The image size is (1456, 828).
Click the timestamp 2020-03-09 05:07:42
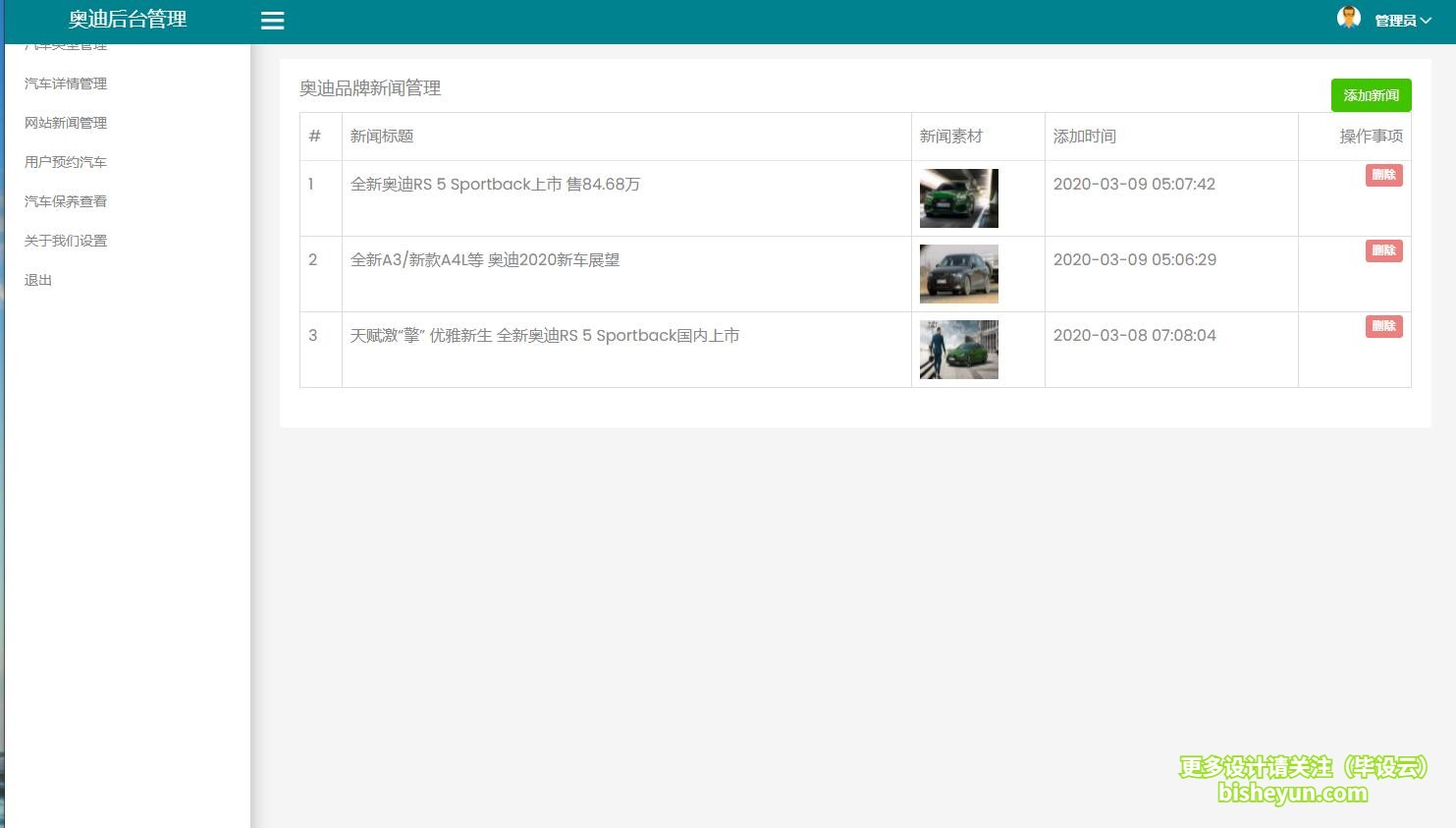[1134, 185]
